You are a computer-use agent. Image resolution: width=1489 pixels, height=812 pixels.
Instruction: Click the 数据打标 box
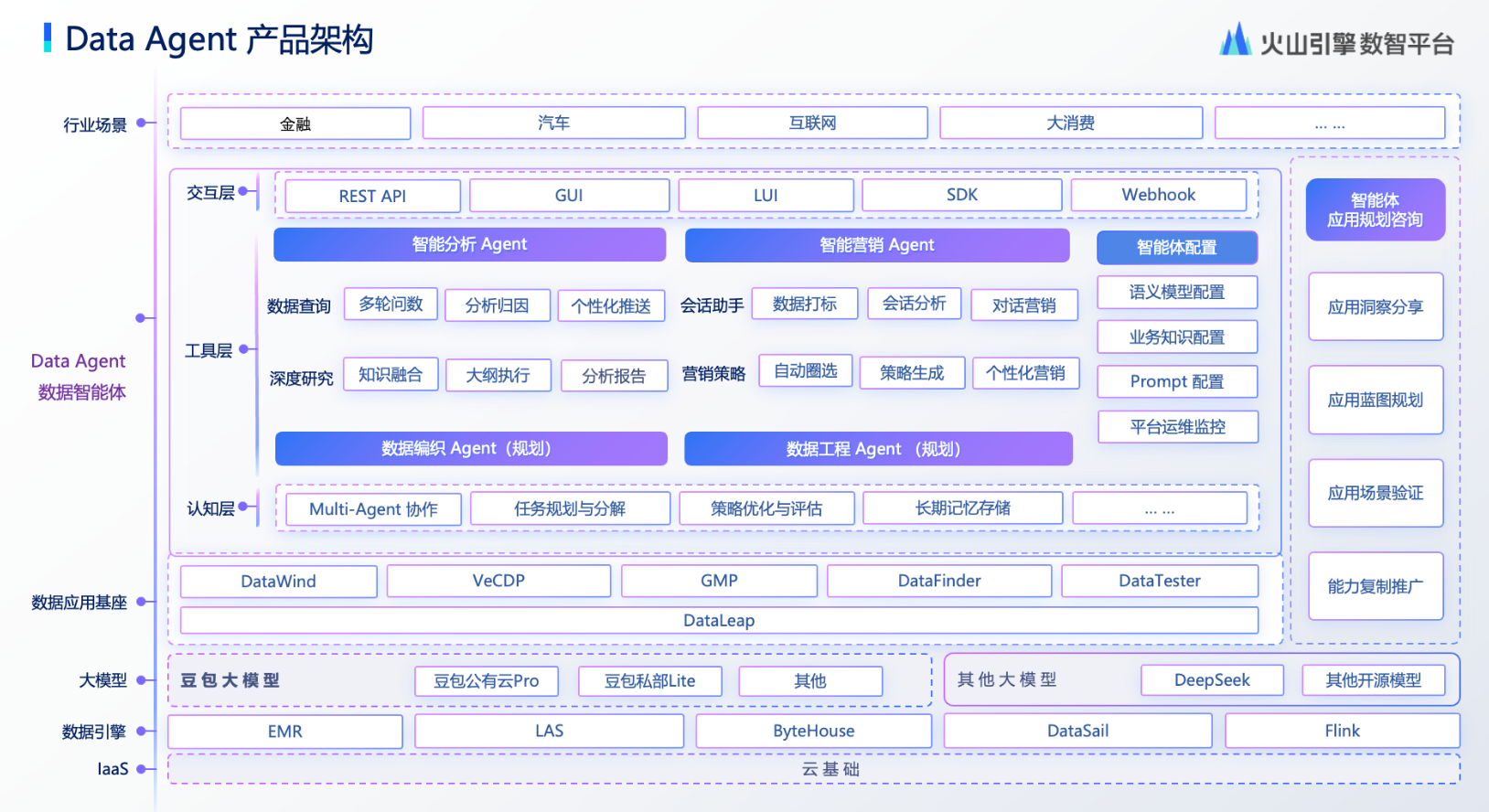[805, 304]
